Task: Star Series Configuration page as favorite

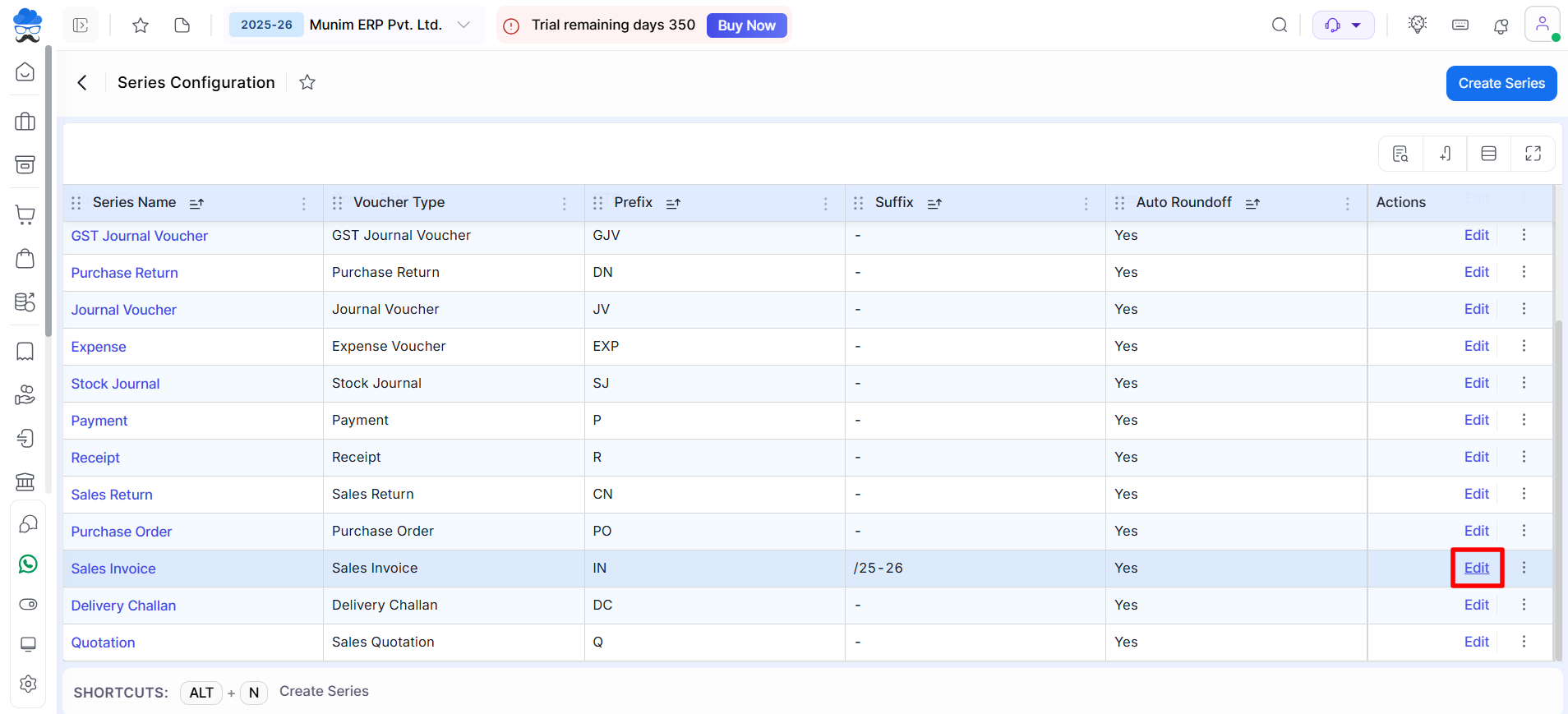Action: (307, 83)
